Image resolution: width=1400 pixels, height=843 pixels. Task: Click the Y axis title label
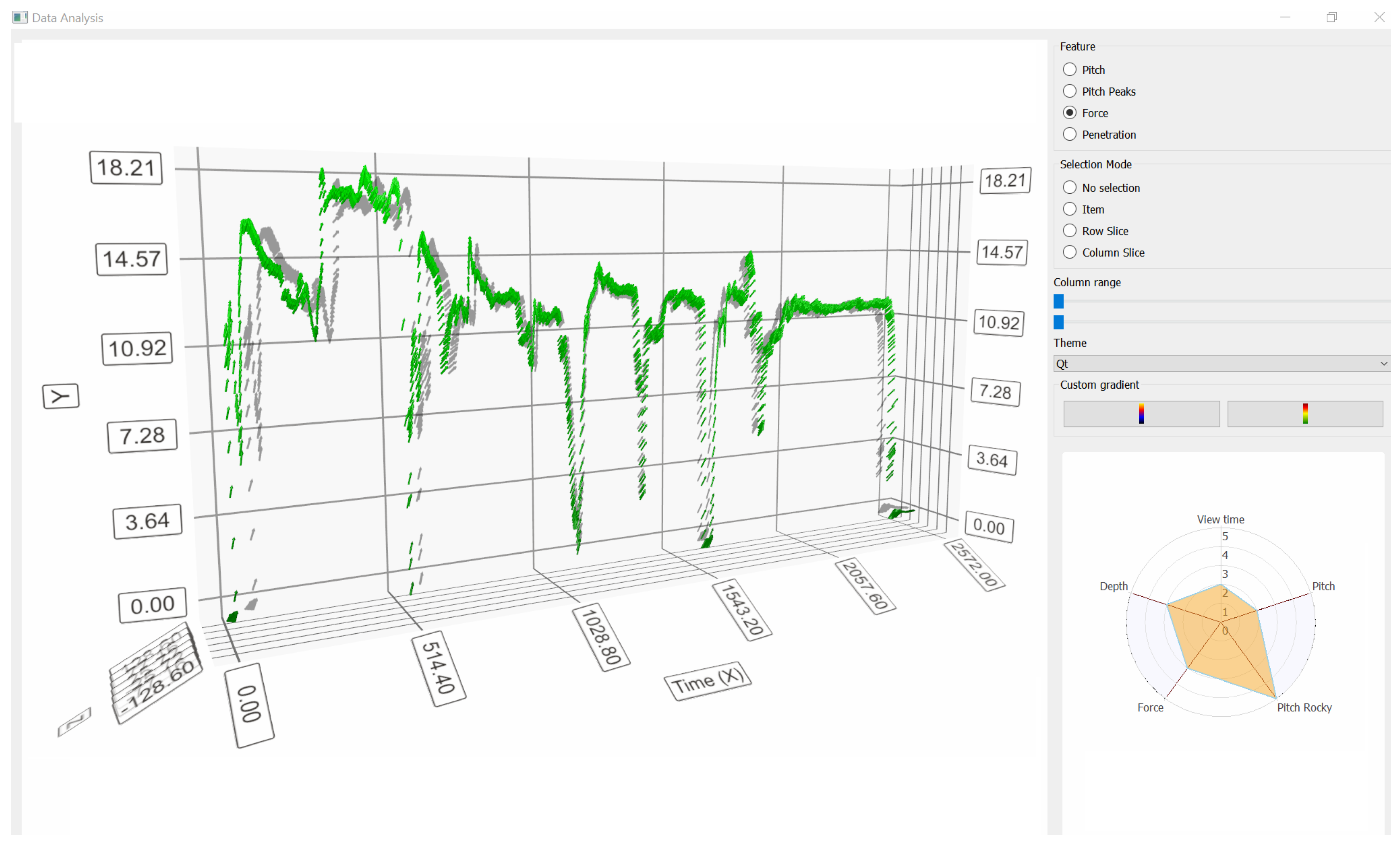pyautogui.click(x=61, y=396)
